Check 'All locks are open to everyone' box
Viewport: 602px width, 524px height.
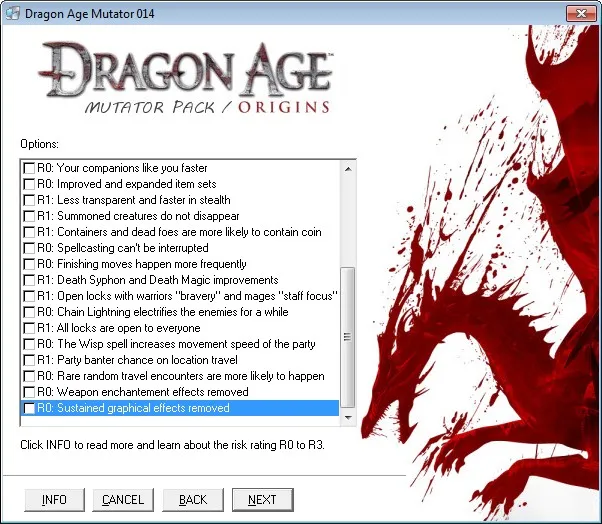coord(29,328)
